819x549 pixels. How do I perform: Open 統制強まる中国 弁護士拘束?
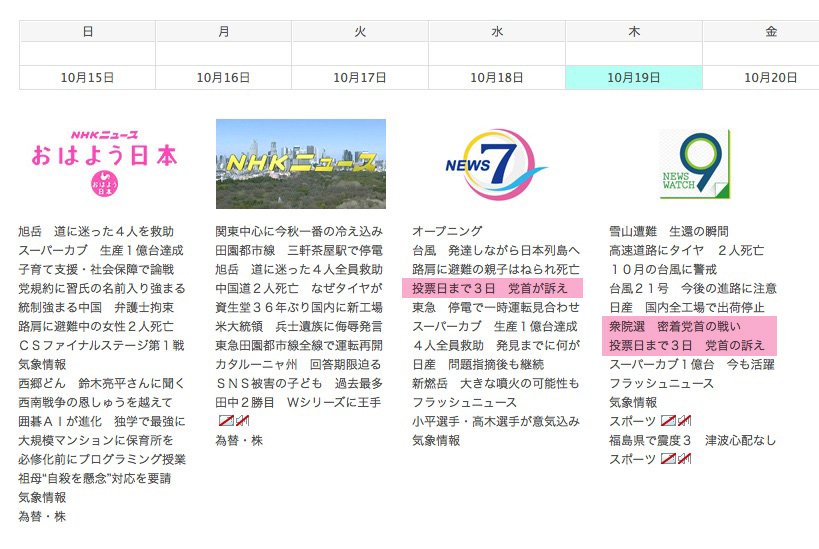[x=96, y=307]
